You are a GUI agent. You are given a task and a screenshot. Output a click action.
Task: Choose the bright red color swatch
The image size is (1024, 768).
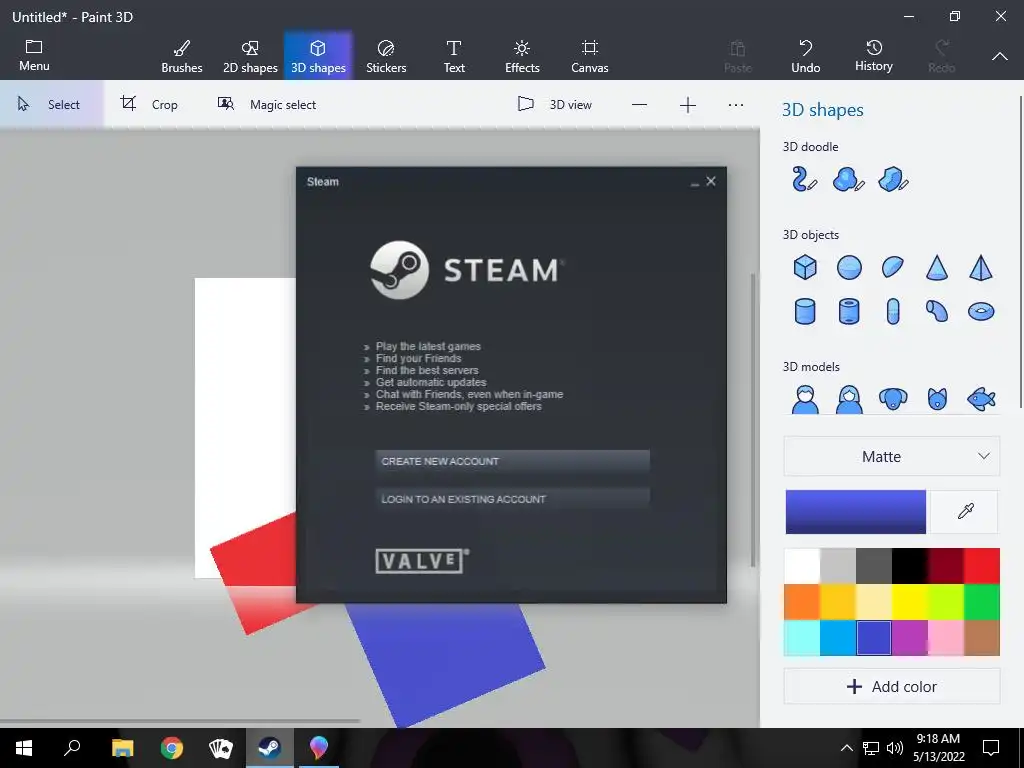point(982,566)
